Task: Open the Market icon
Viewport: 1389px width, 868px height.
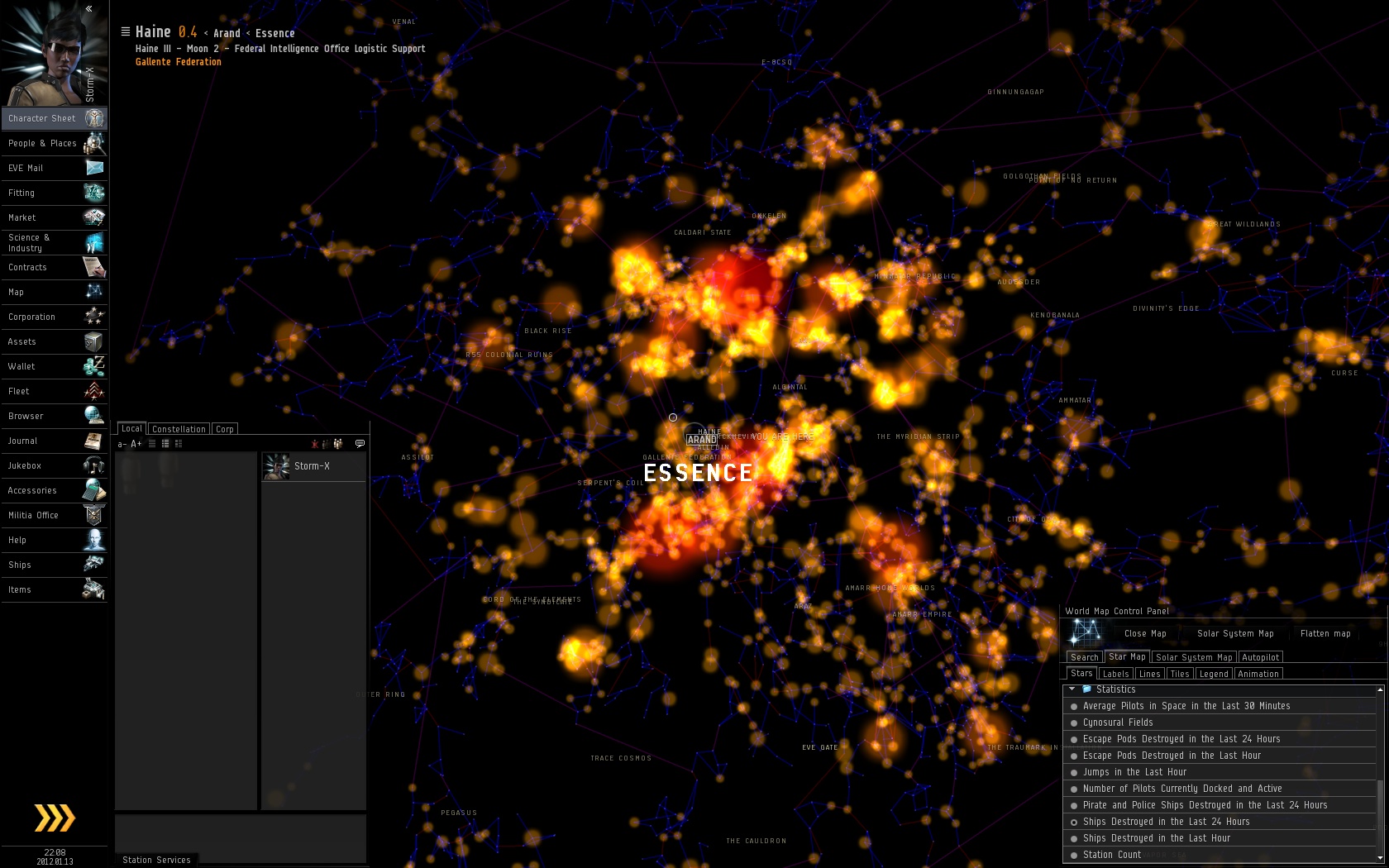Action: point(94,217)
